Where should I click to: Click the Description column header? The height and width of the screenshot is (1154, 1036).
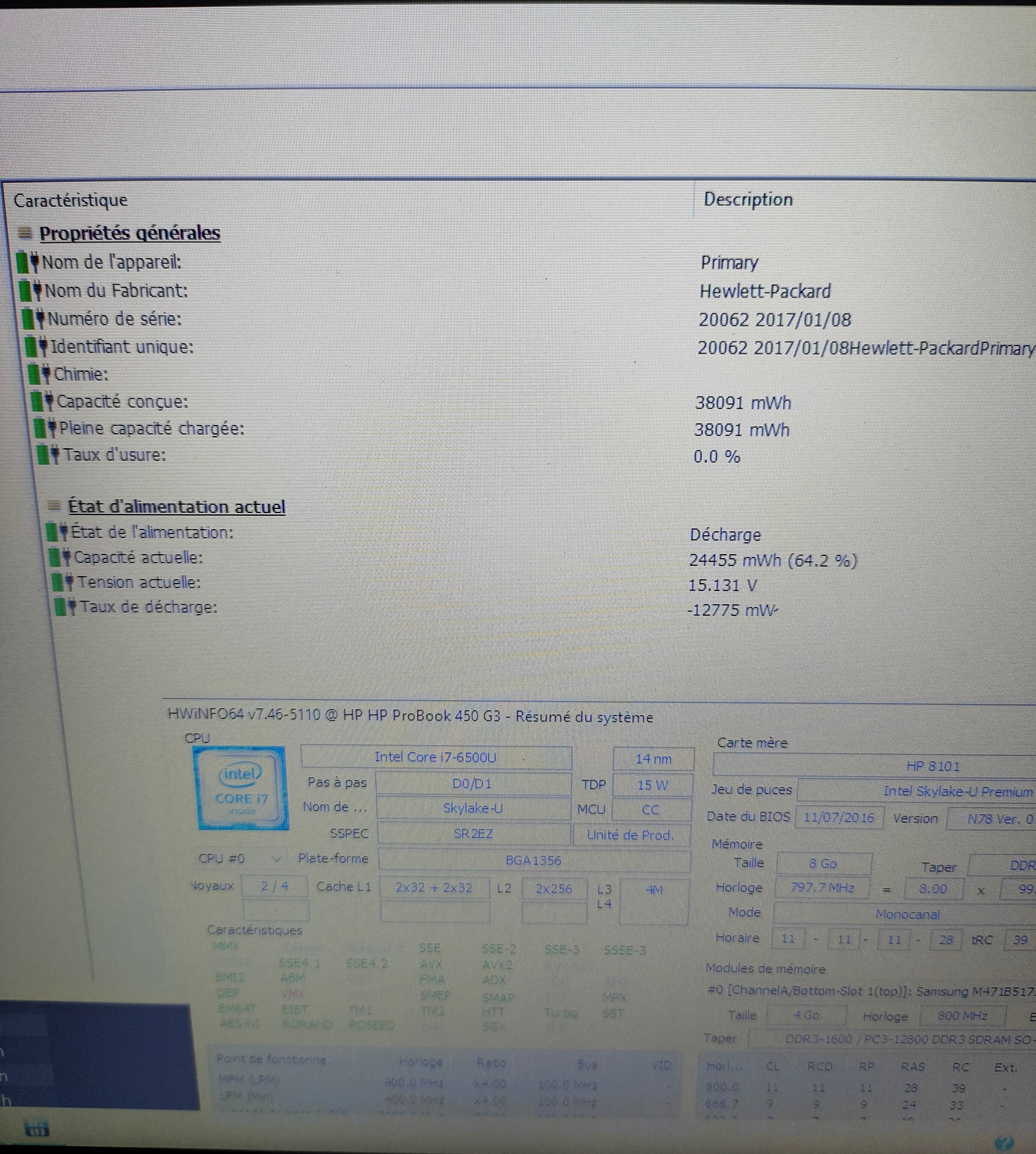pos(748,199)
